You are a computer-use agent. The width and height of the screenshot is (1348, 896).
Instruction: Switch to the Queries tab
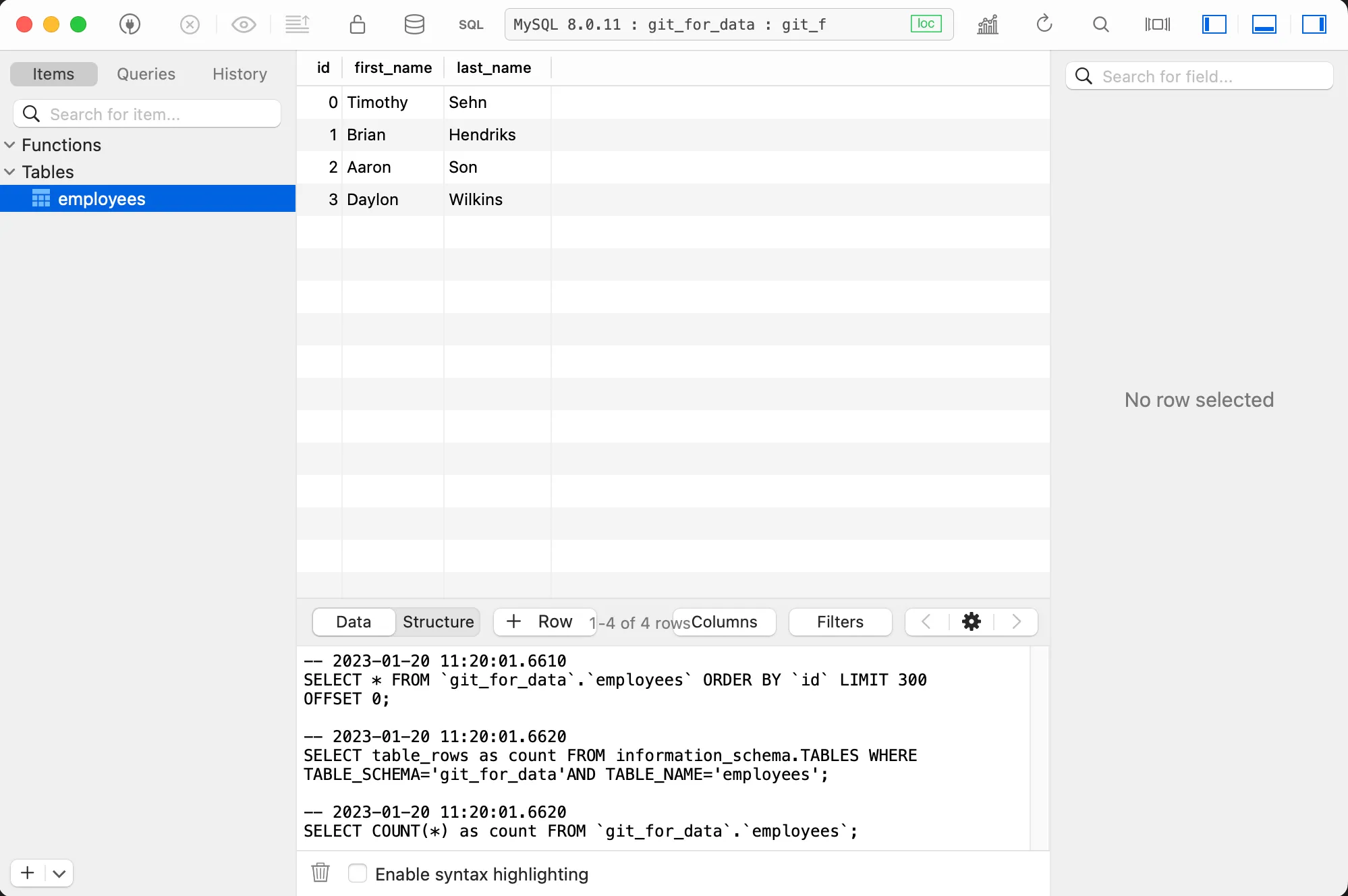click(146, 74)
